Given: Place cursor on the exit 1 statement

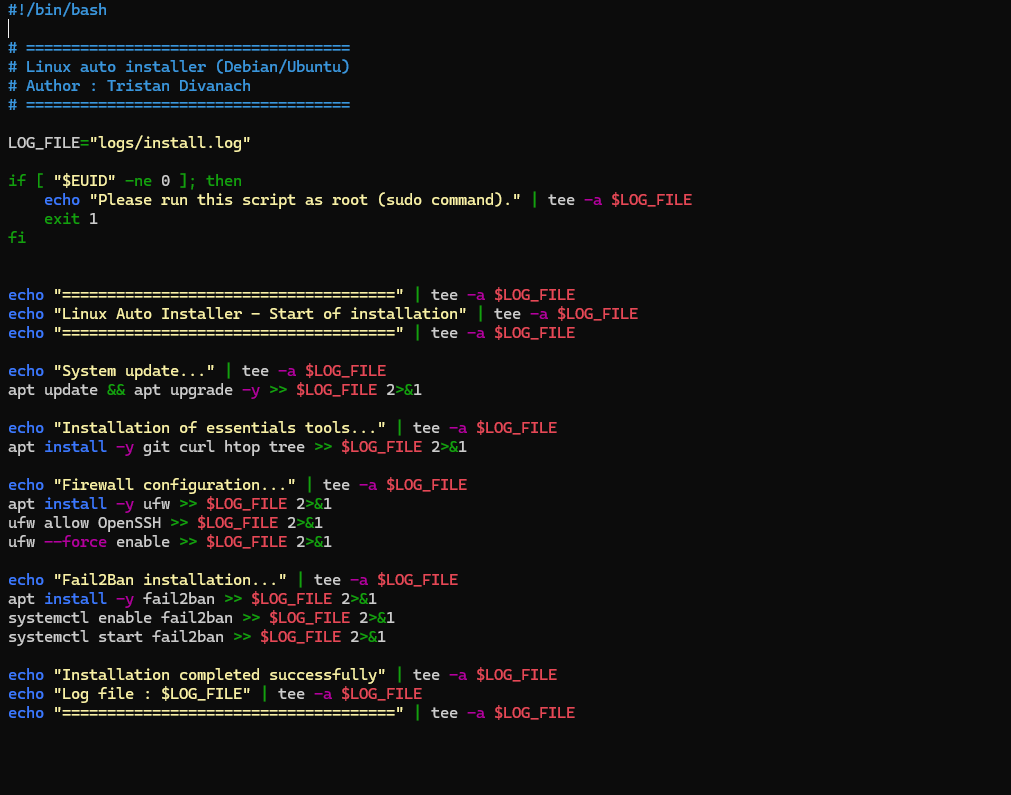Looking at the screenshot, I should click(x=70, y=218).
